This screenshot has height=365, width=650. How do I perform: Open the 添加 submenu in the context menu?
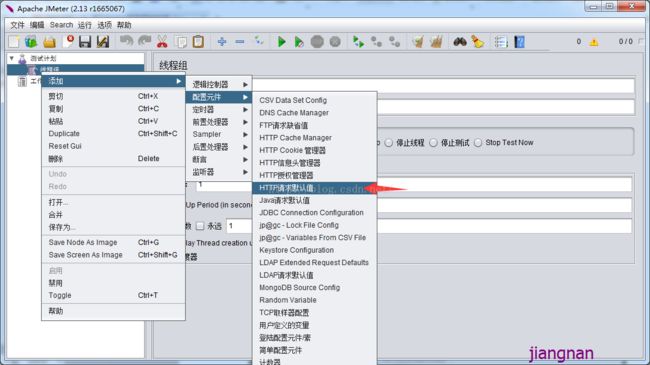tap(113, 81)
